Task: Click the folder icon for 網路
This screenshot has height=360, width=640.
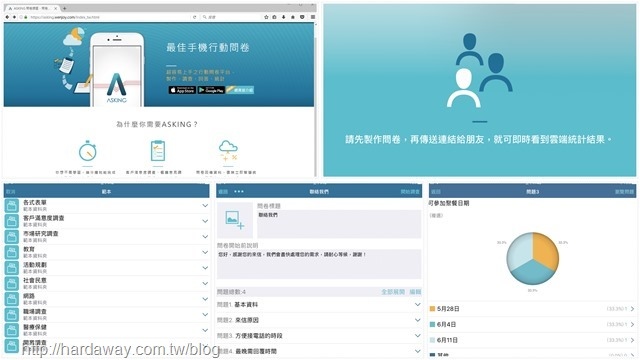Action: (12, 299)
